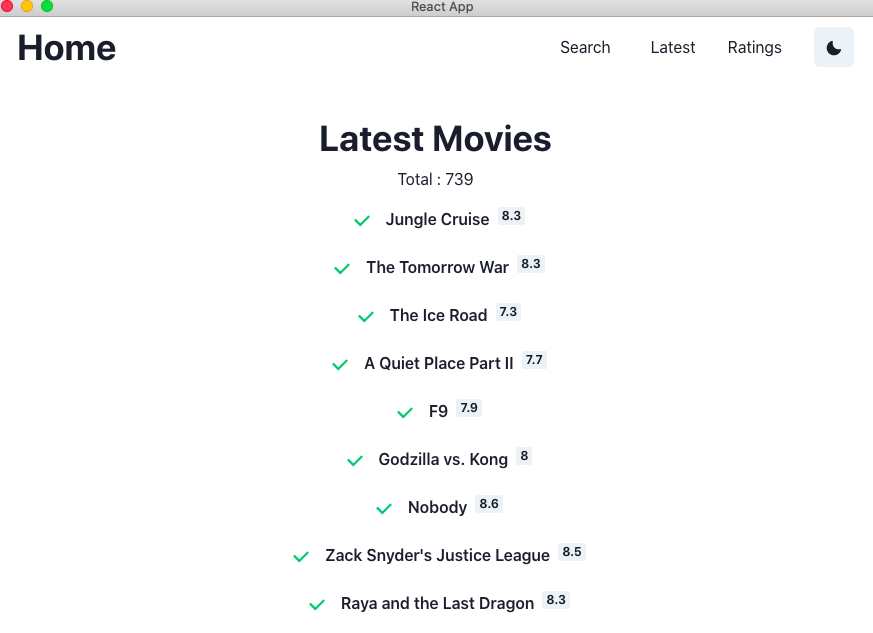Click the check icon beside Raya and the Last Dragon
Image resolution: width=873 pixels, height=633 pixels.
(317, 604)
